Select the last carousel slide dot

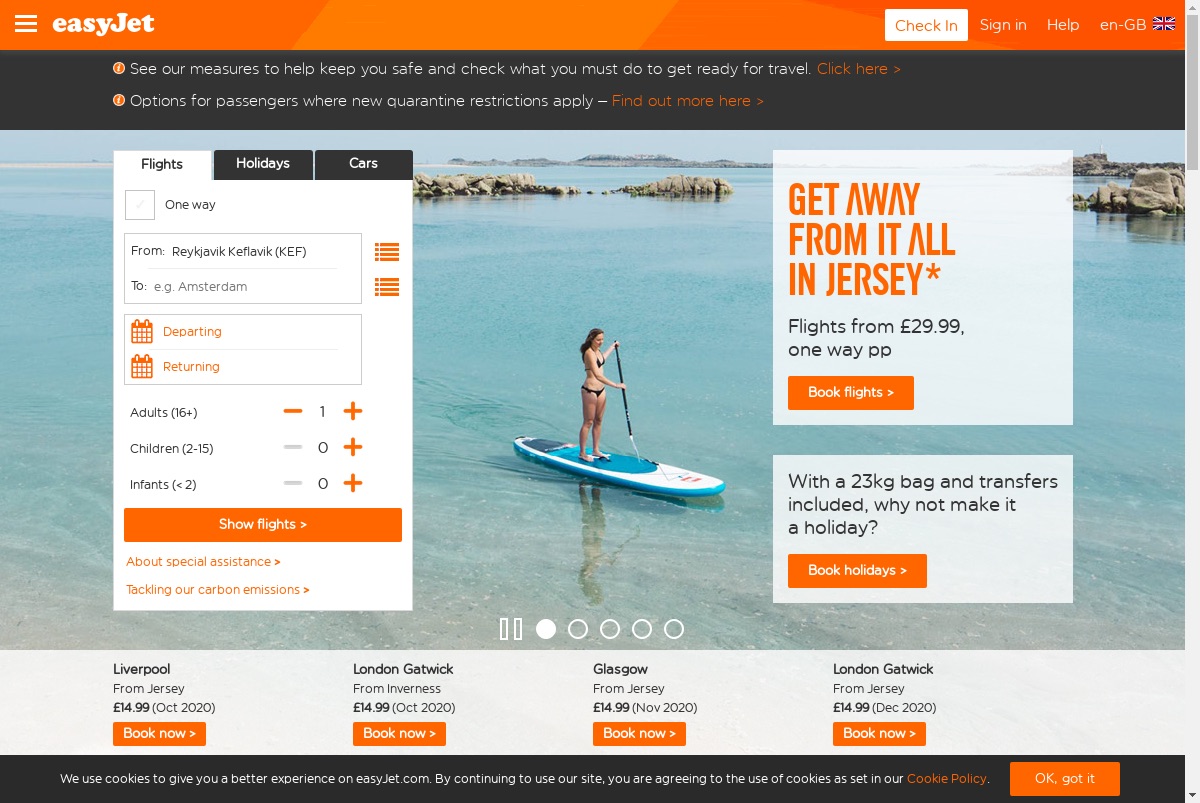674,629
